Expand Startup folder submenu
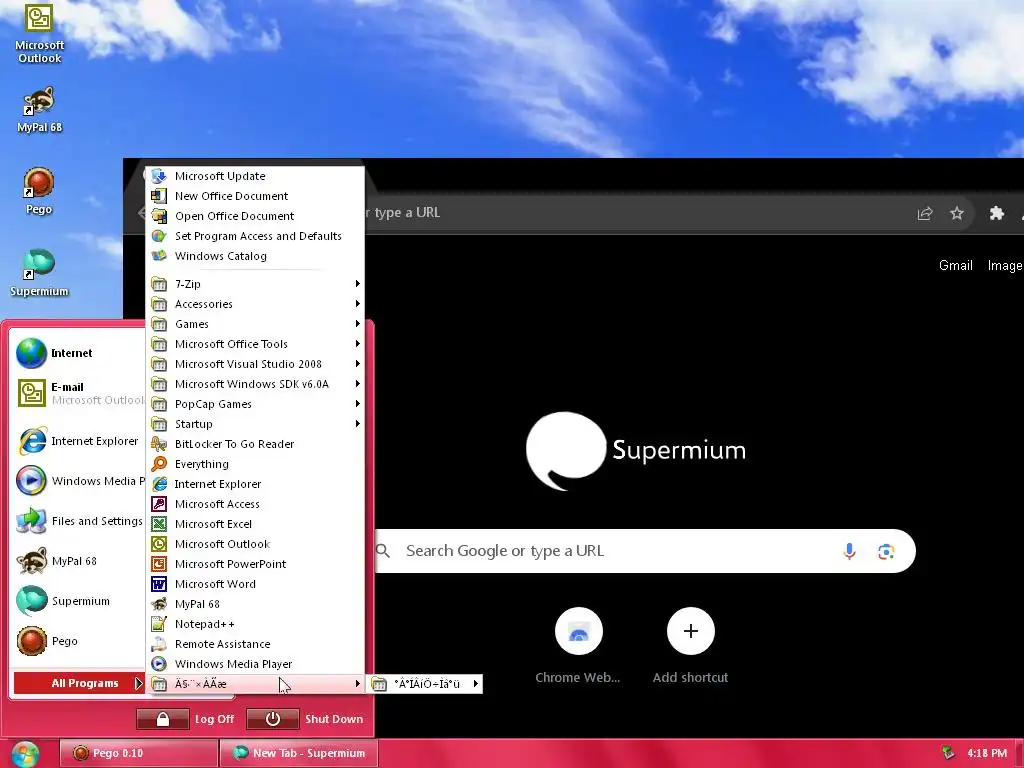 255,424
